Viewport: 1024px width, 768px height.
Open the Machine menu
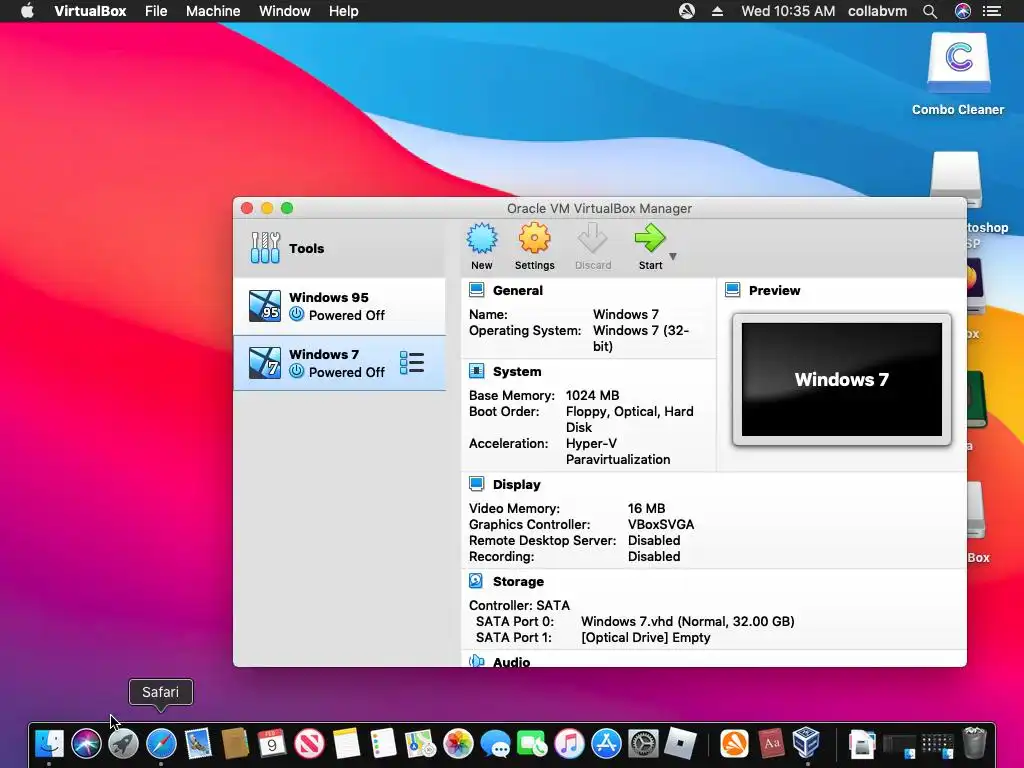click(213, 11)
